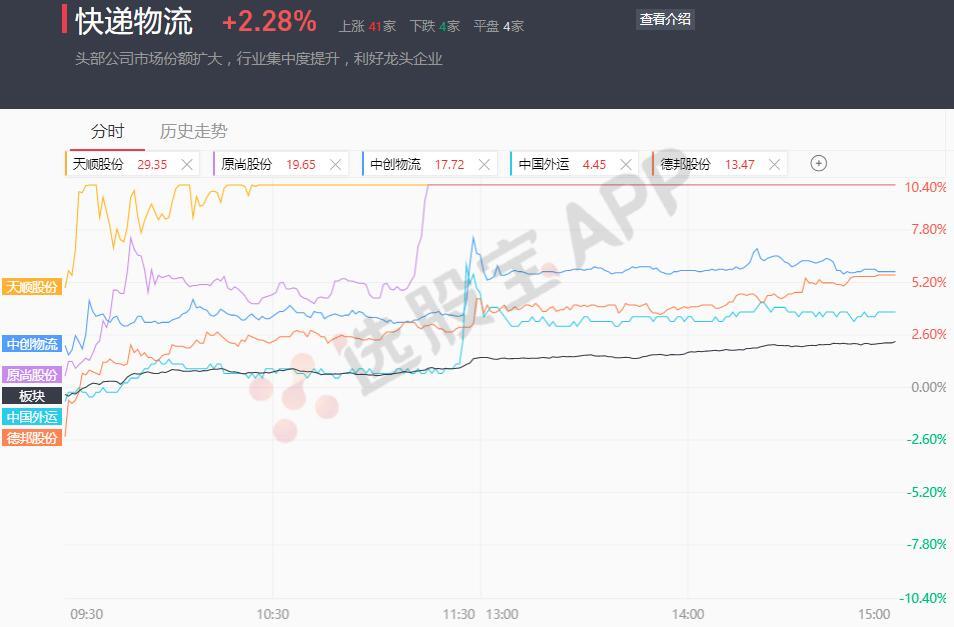Remove 原尚股份 using its X icon
The height and width of the screenshot is (627, 954).
(335, 163)
